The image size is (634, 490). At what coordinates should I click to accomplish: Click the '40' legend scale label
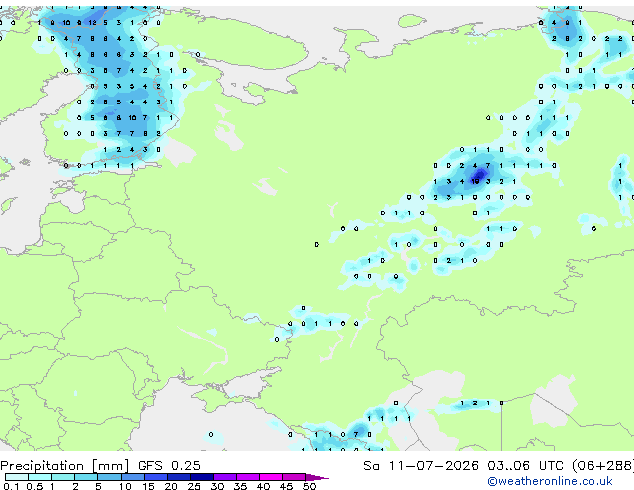263,486
